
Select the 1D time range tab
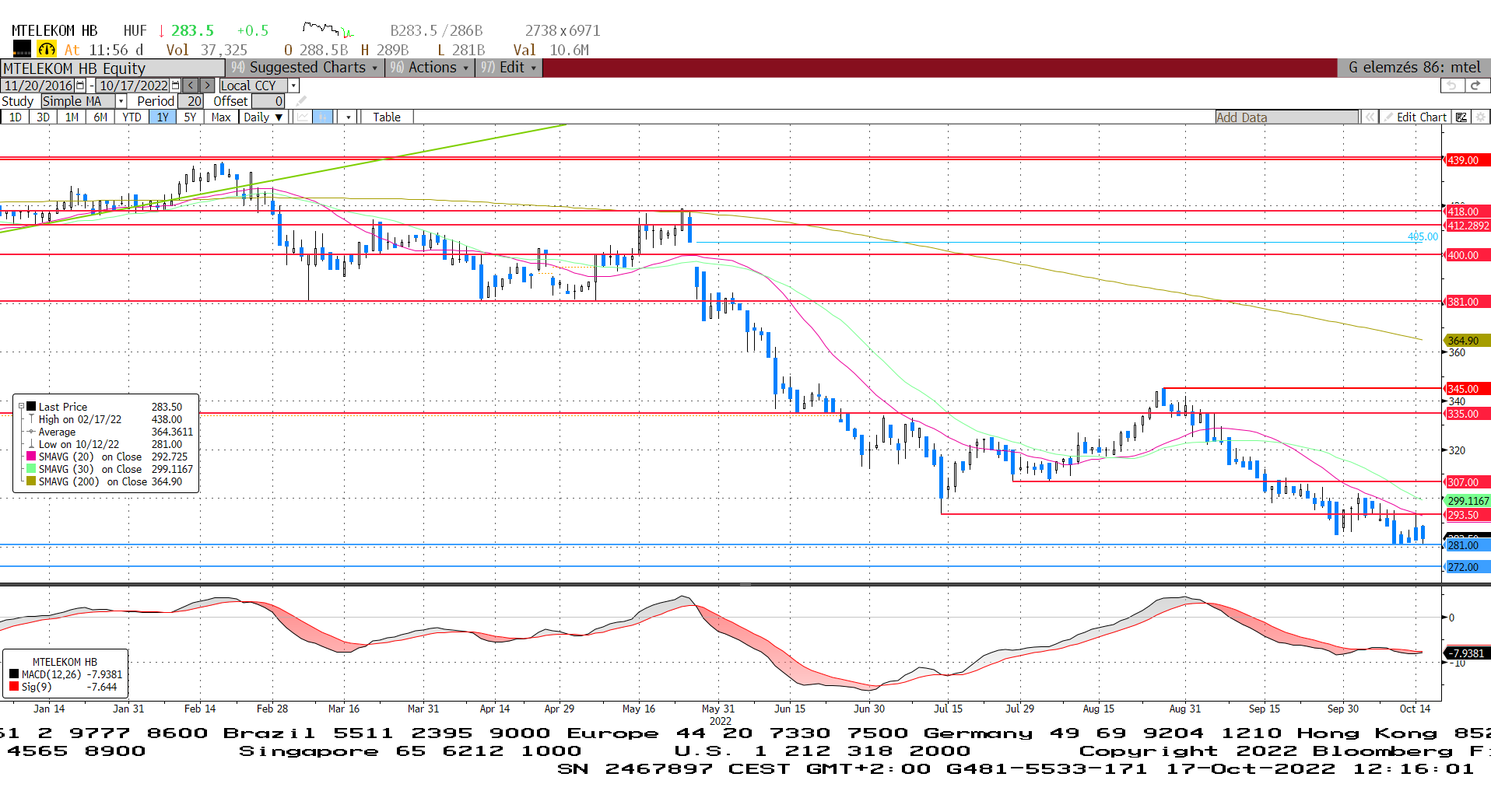(16, 117)
